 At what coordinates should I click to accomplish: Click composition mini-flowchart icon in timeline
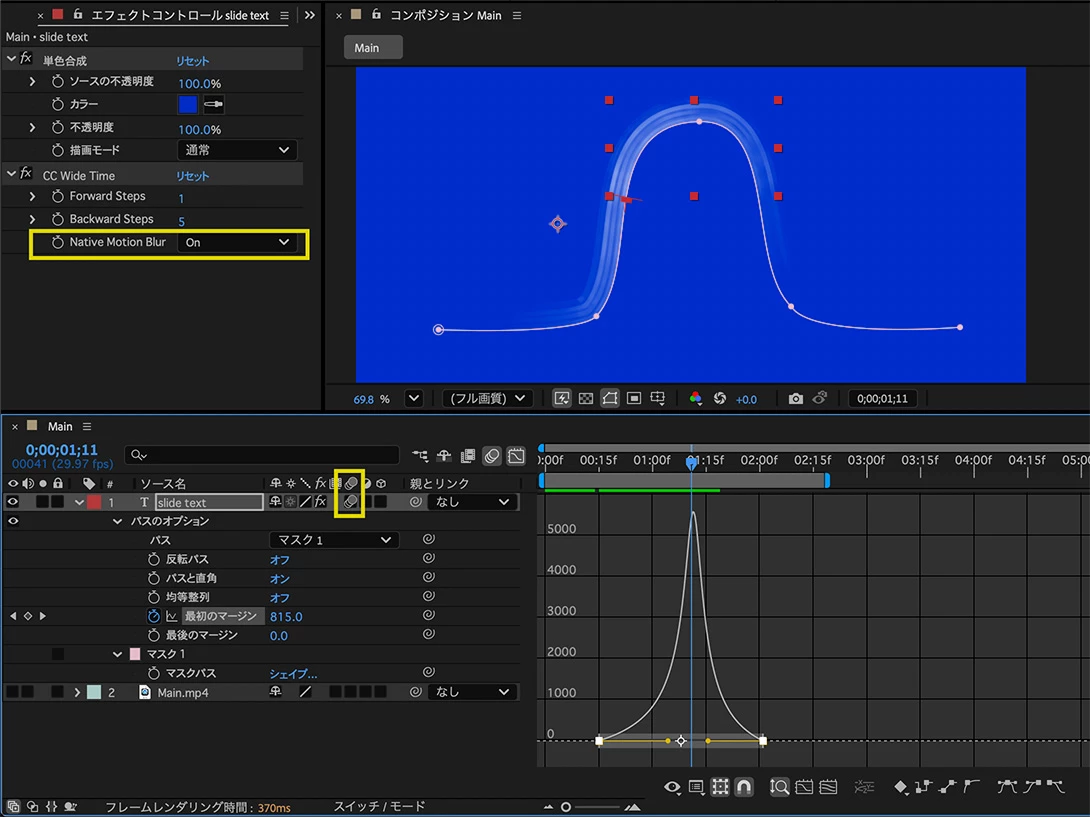point(420,456)
